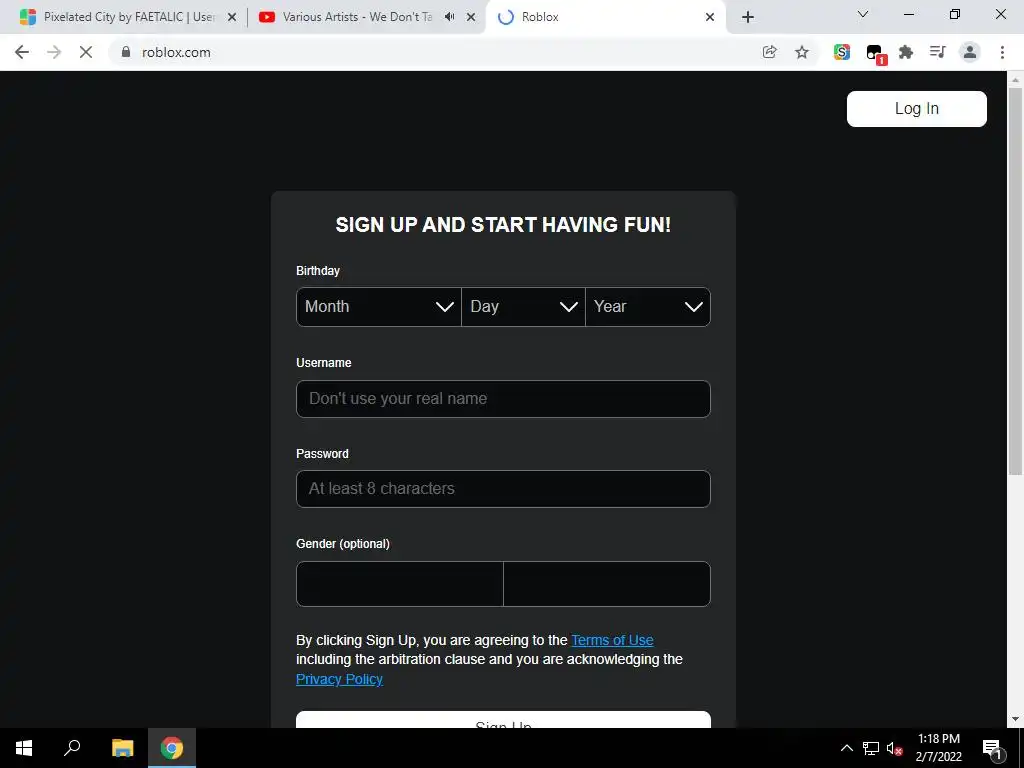1024x768 pixels.
Task: Close the Various Artists YouTube tab
Action: [471, 17]
